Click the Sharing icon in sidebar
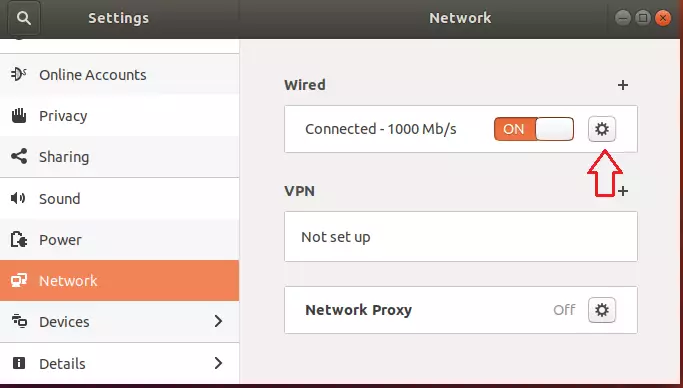683x388 pixels. click(19, 156)
